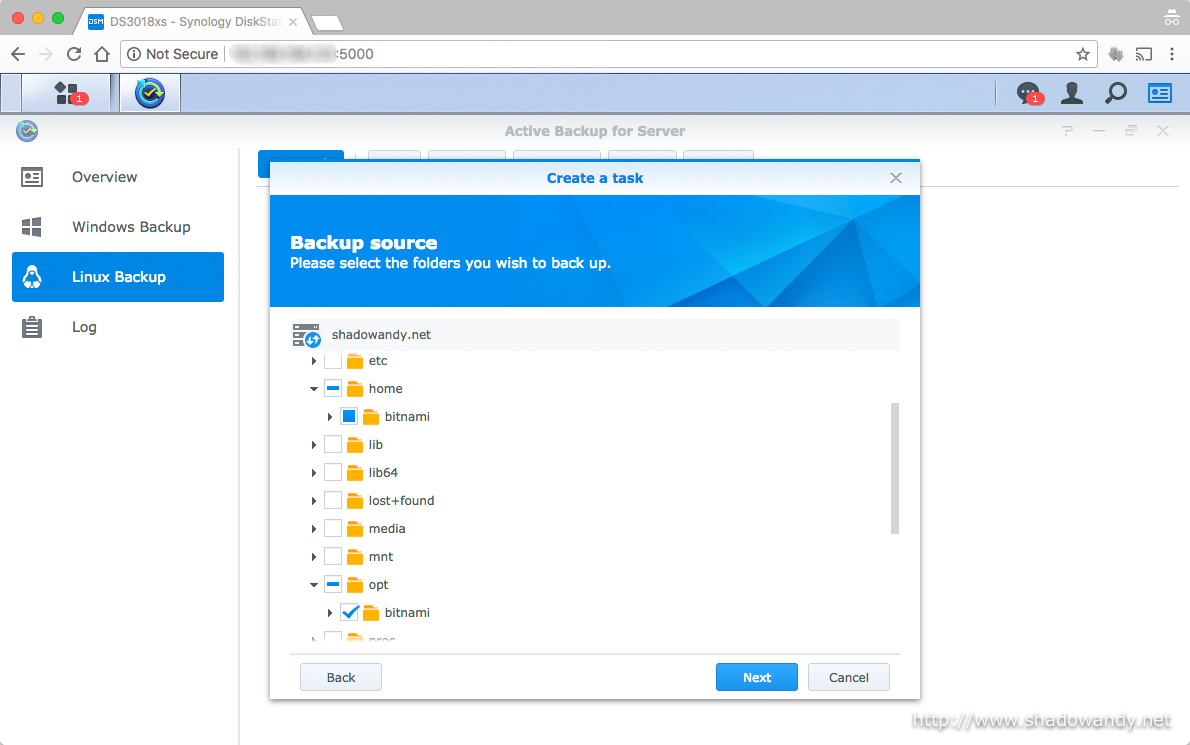Toggle the bitnami checkbox under home
The width and height of the screenshot is (1190, 745).
point(349,417)
